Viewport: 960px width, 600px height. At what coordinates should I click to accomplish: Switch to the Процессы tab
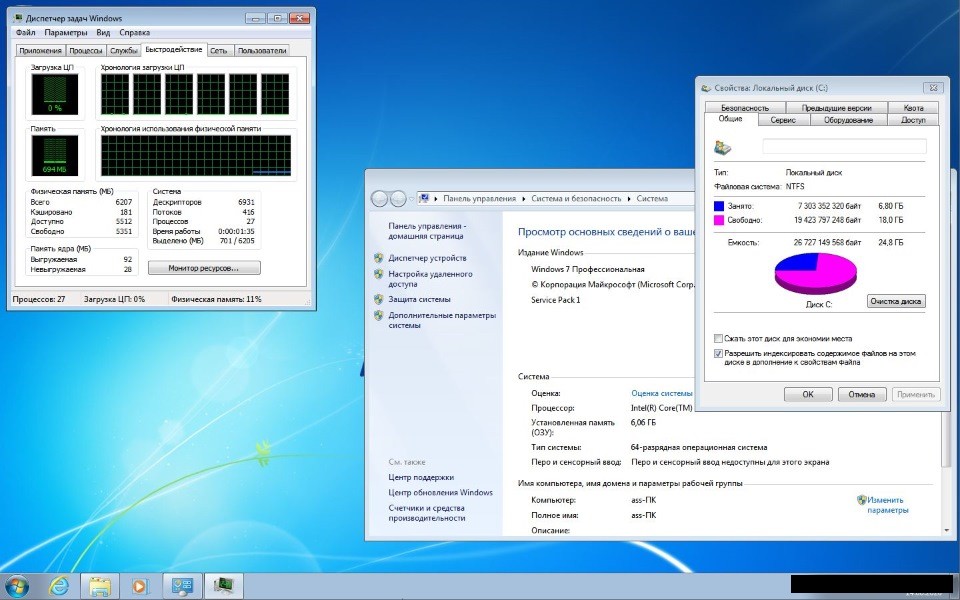click(x=86, y=51)
